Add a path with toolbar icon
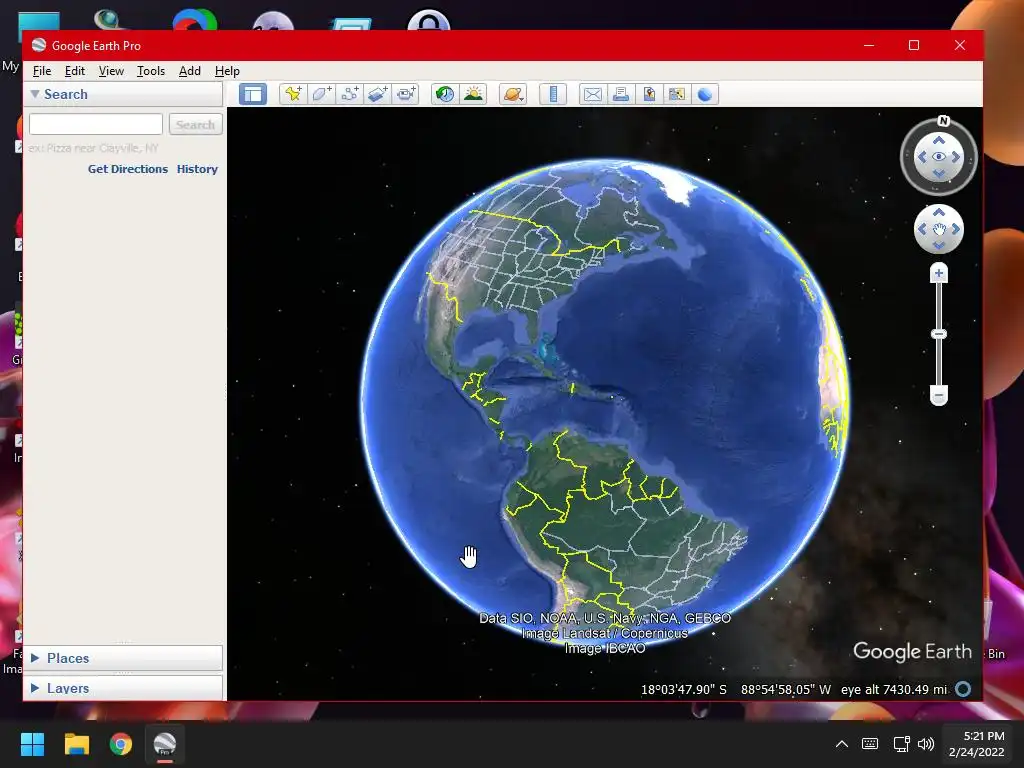1024x768 pixels. pos(349,94)
